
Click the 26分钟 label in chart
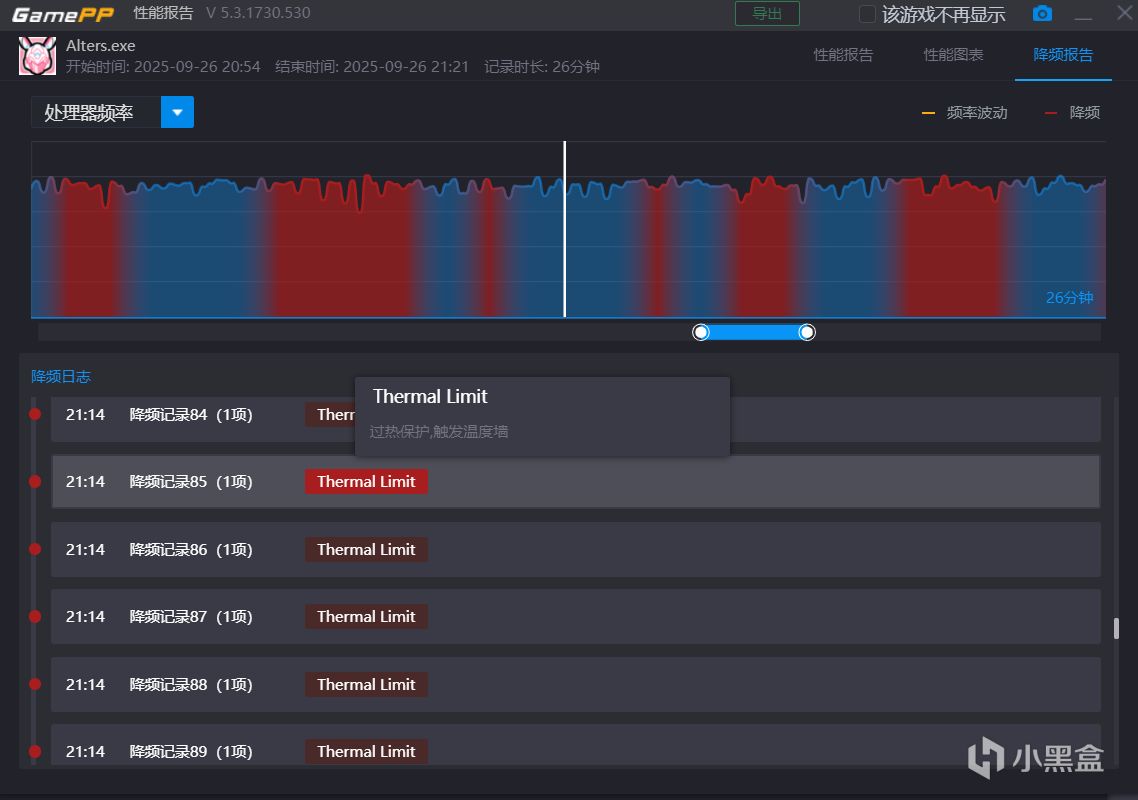1069,298
